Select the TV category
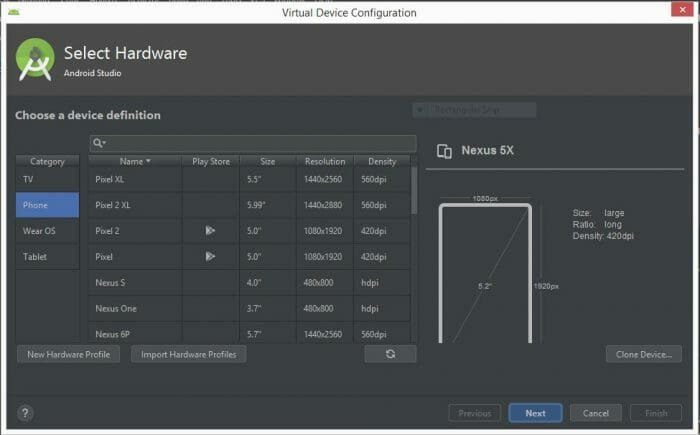The height and width of the screenshot is (435, 700). pos(47,180)
